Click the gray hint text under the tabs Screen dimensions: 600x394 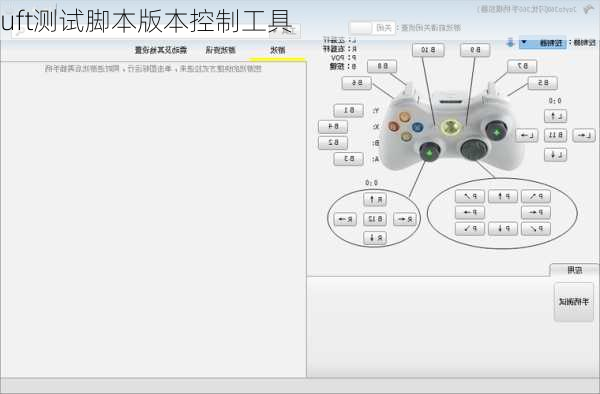pyautogui.click(x=153, y=69)
